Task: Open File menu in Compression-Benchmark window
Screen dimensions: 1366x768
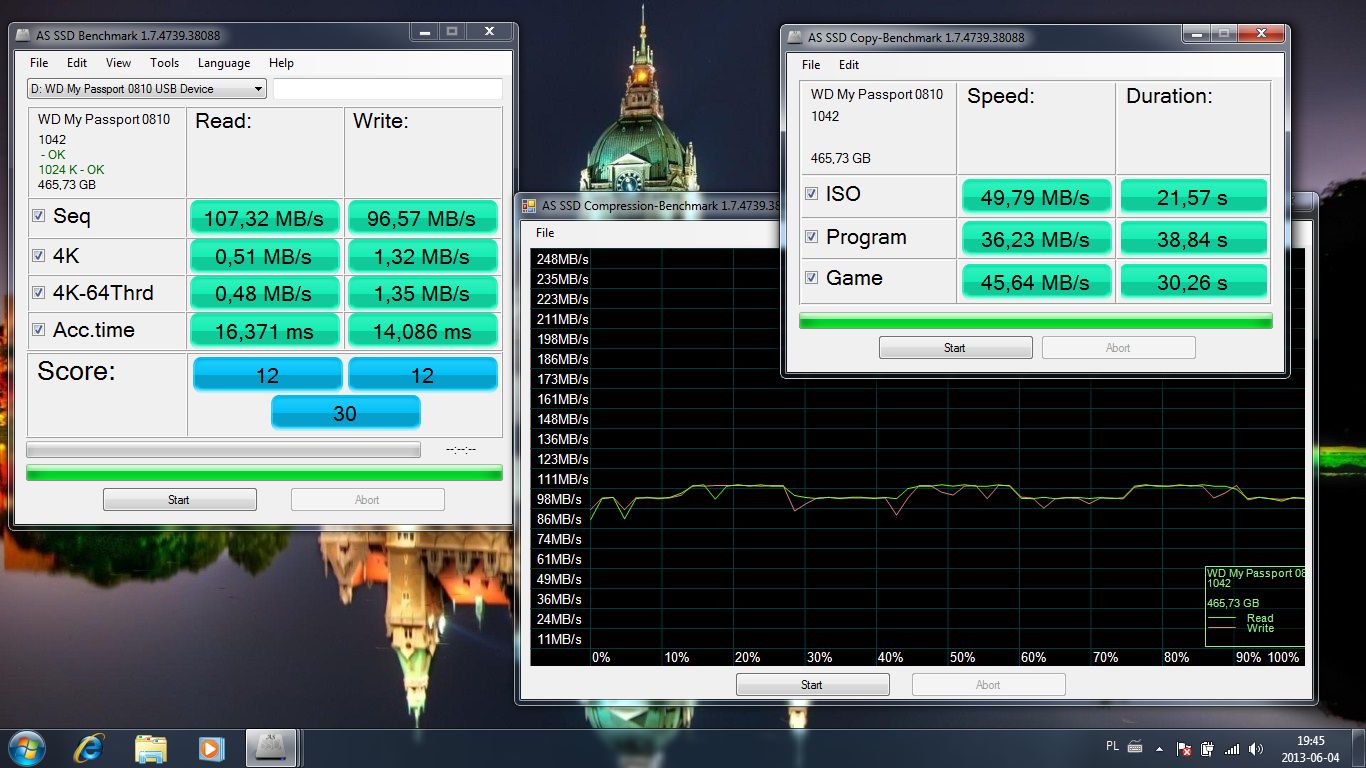Action: click(545, 233)
